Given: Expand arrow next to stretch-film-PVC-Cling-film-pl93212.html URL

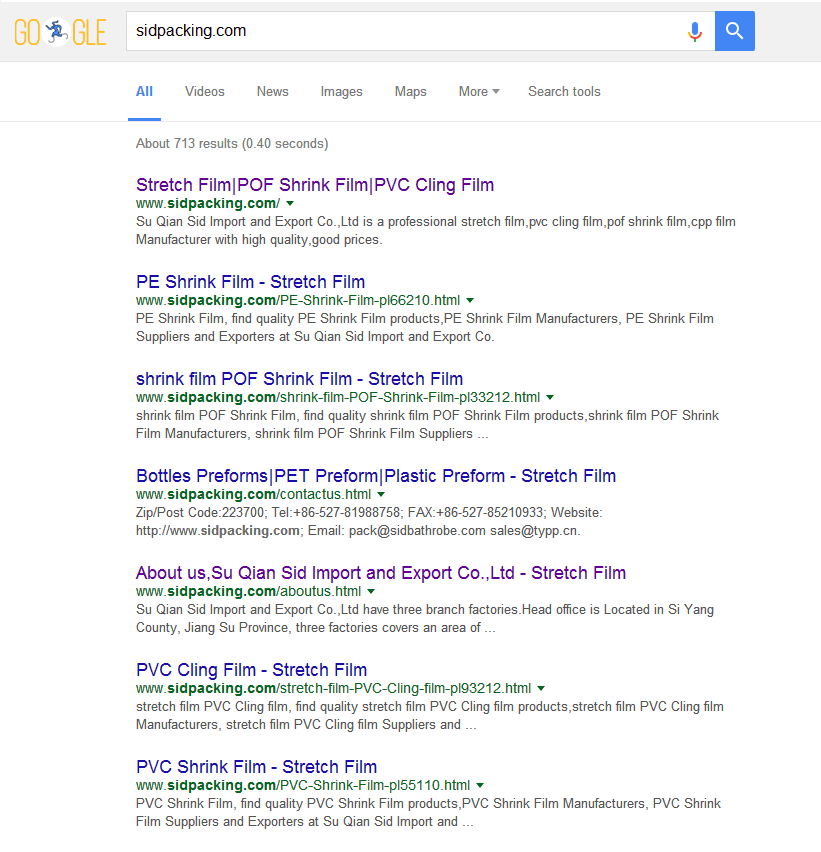Looking at the screenshot, I should coord(541,688).
